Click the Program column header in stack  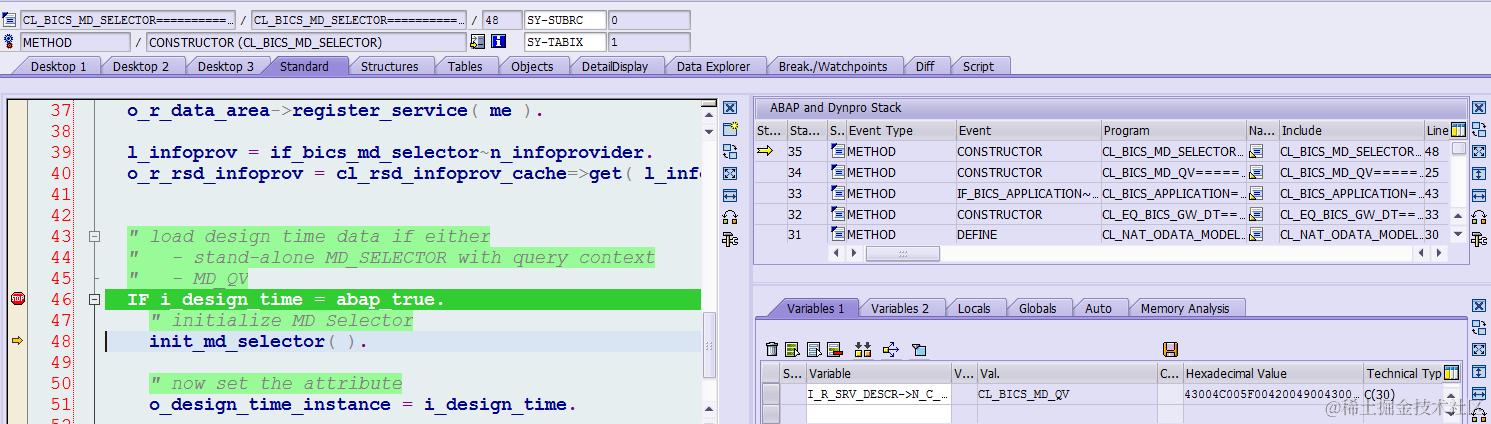coord(1173,130)
